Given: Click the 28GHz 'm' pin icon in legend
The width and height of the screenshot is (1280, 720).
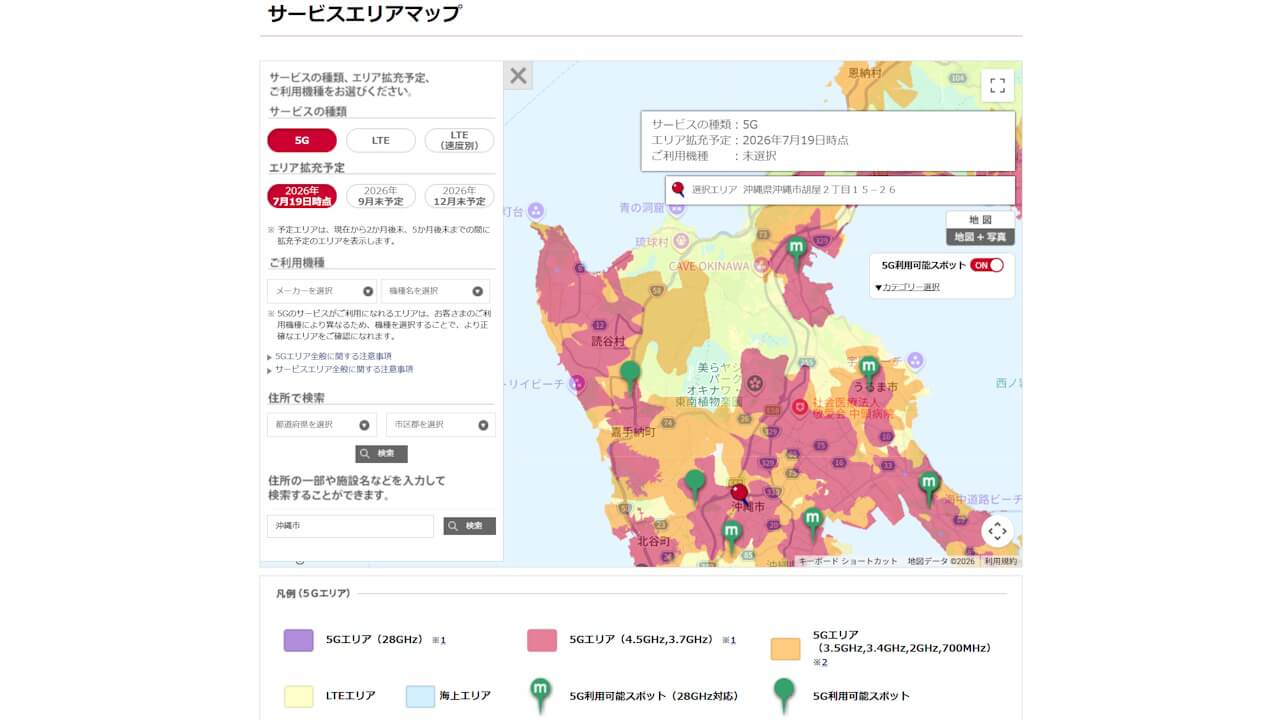Looking at the screenshot, I should coord(540,695).
